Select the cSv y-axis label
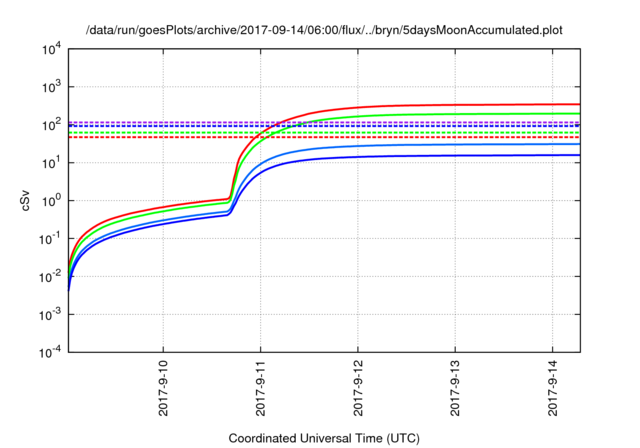This screenshot has width=640, height=448. click(x=25, y=200)
